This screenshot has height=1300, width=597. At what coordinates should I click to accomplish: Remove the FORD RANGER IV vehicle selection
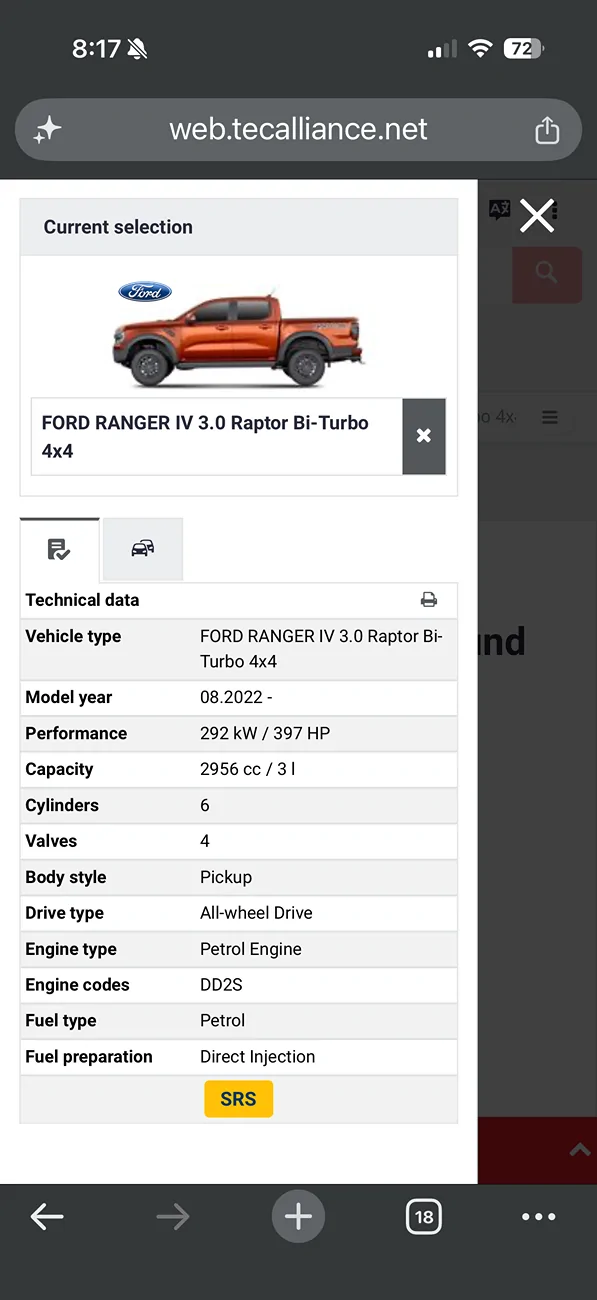[424, 436]
